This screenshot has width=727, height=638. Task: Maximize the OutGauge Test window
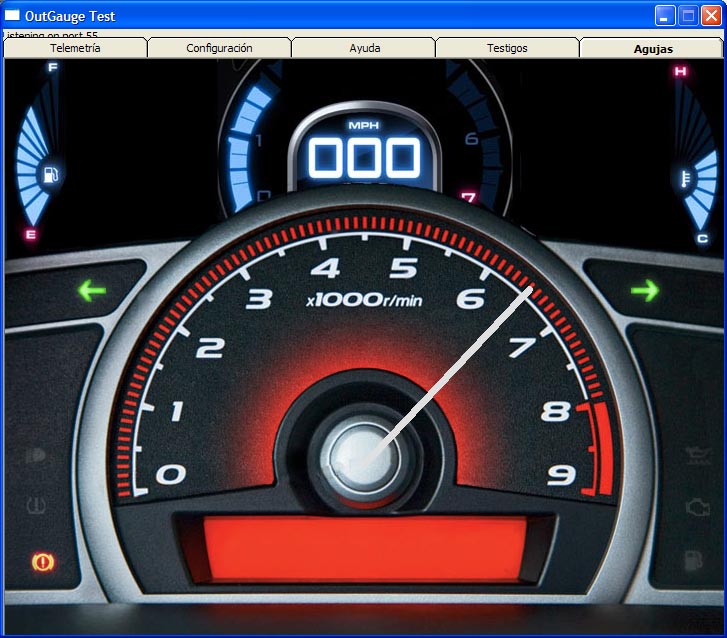click(x=688, y=16)
